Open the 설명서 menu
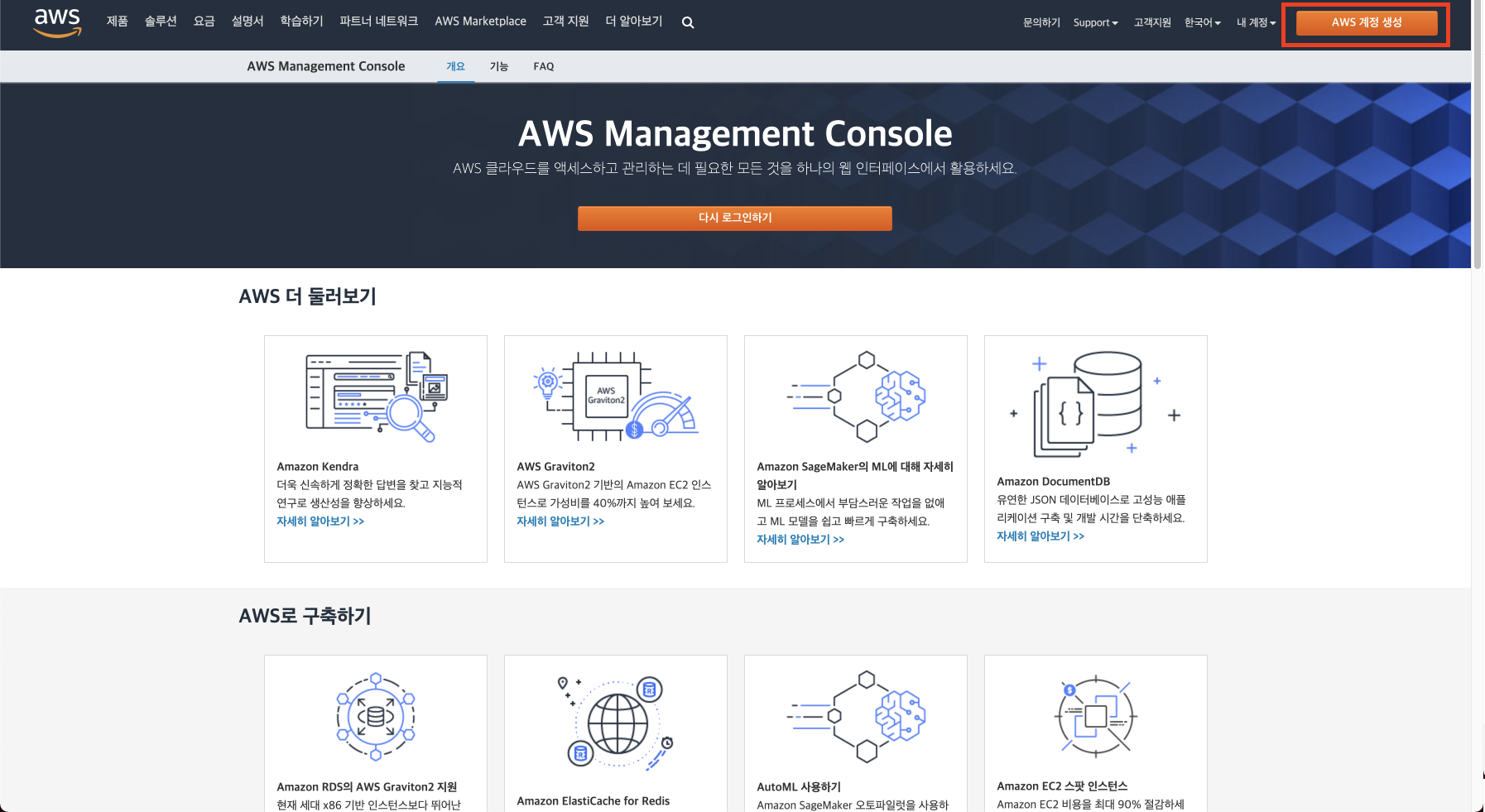The height and width of the screenshot is (812, 1485). point(247,22)
